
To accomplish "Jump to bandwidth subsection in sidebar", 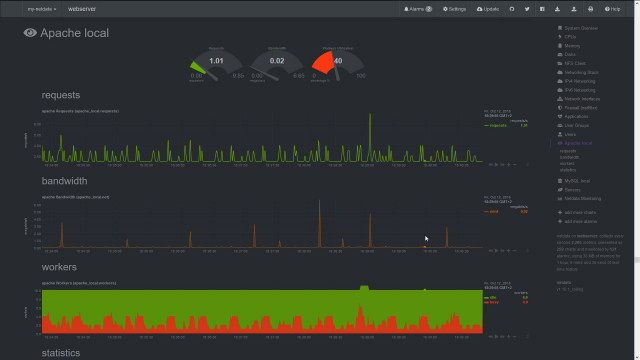I will tap(569, 157).
